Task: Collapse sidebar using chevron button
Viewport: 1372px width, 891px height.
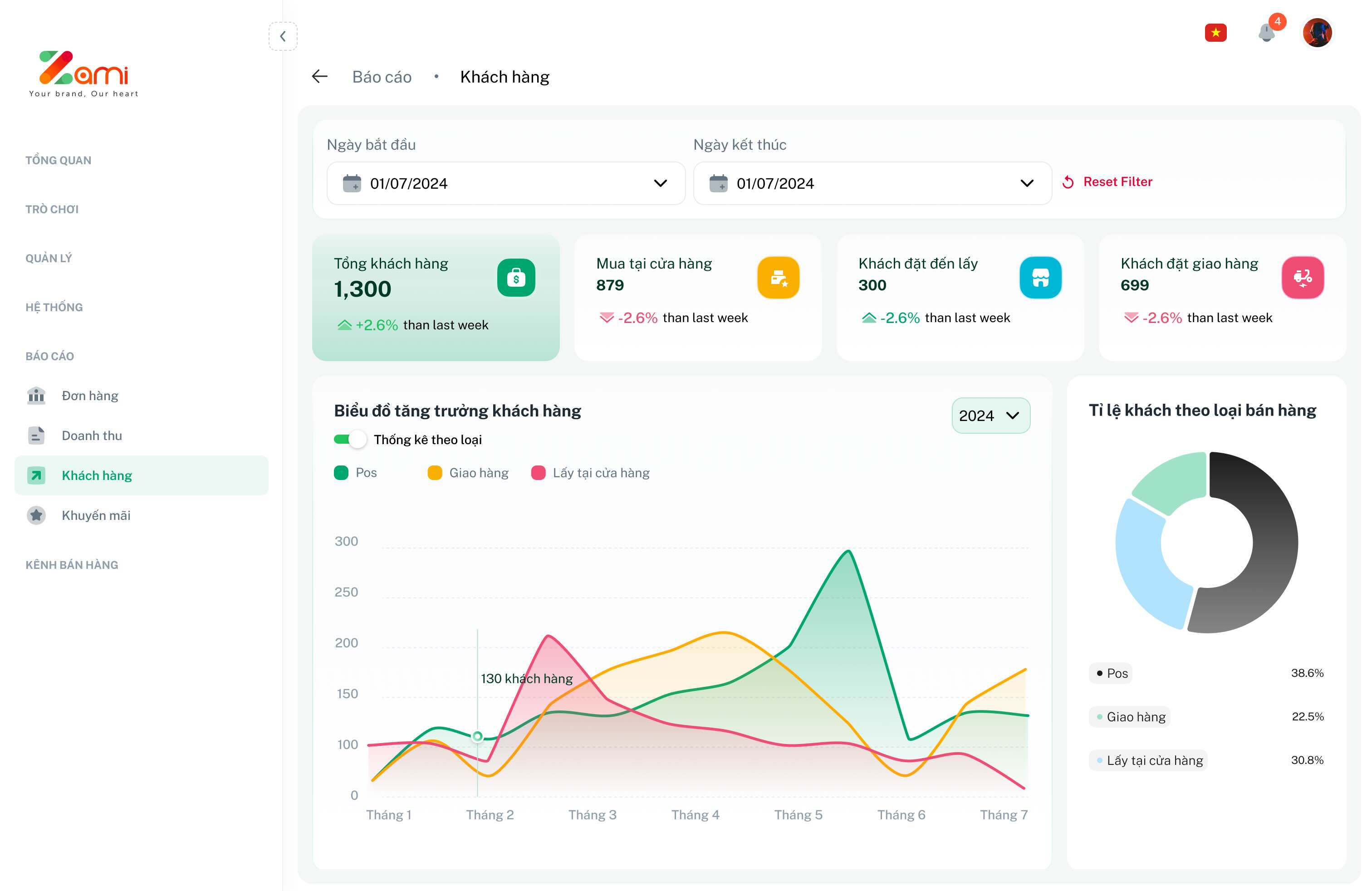Action: click(283, 36)
